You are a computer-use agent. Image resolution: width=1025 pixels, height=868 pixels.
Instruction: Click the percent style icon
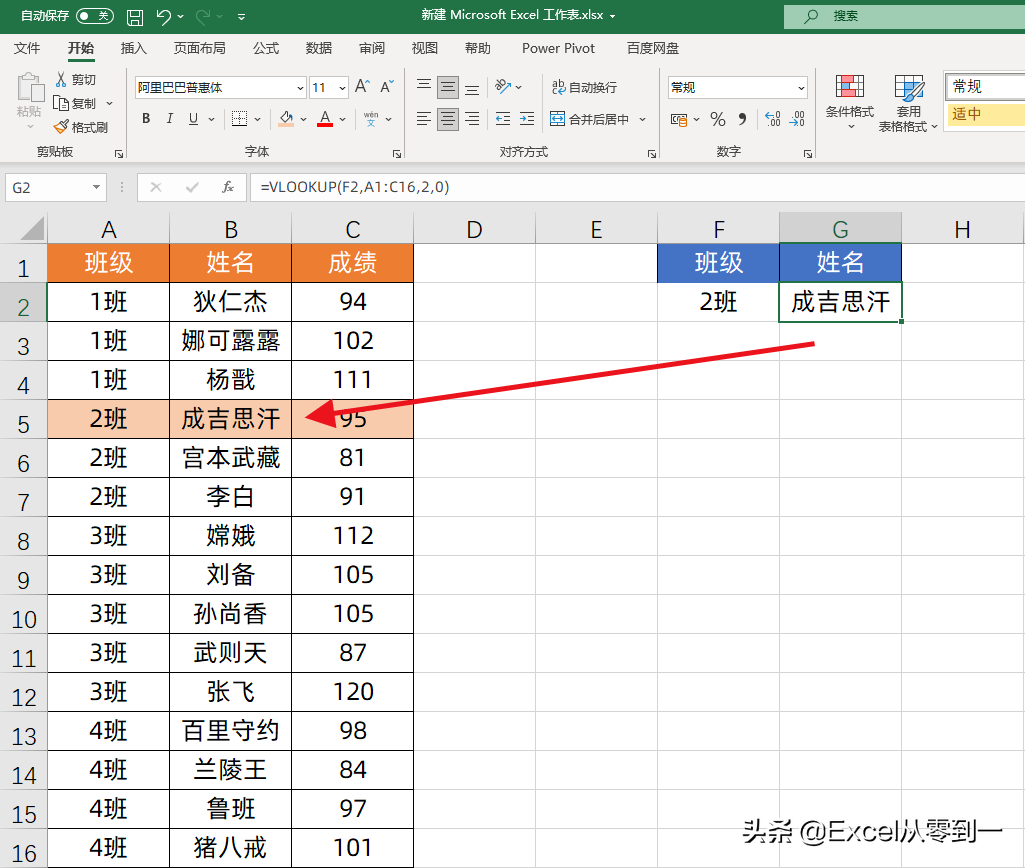[x=718, y=119]
